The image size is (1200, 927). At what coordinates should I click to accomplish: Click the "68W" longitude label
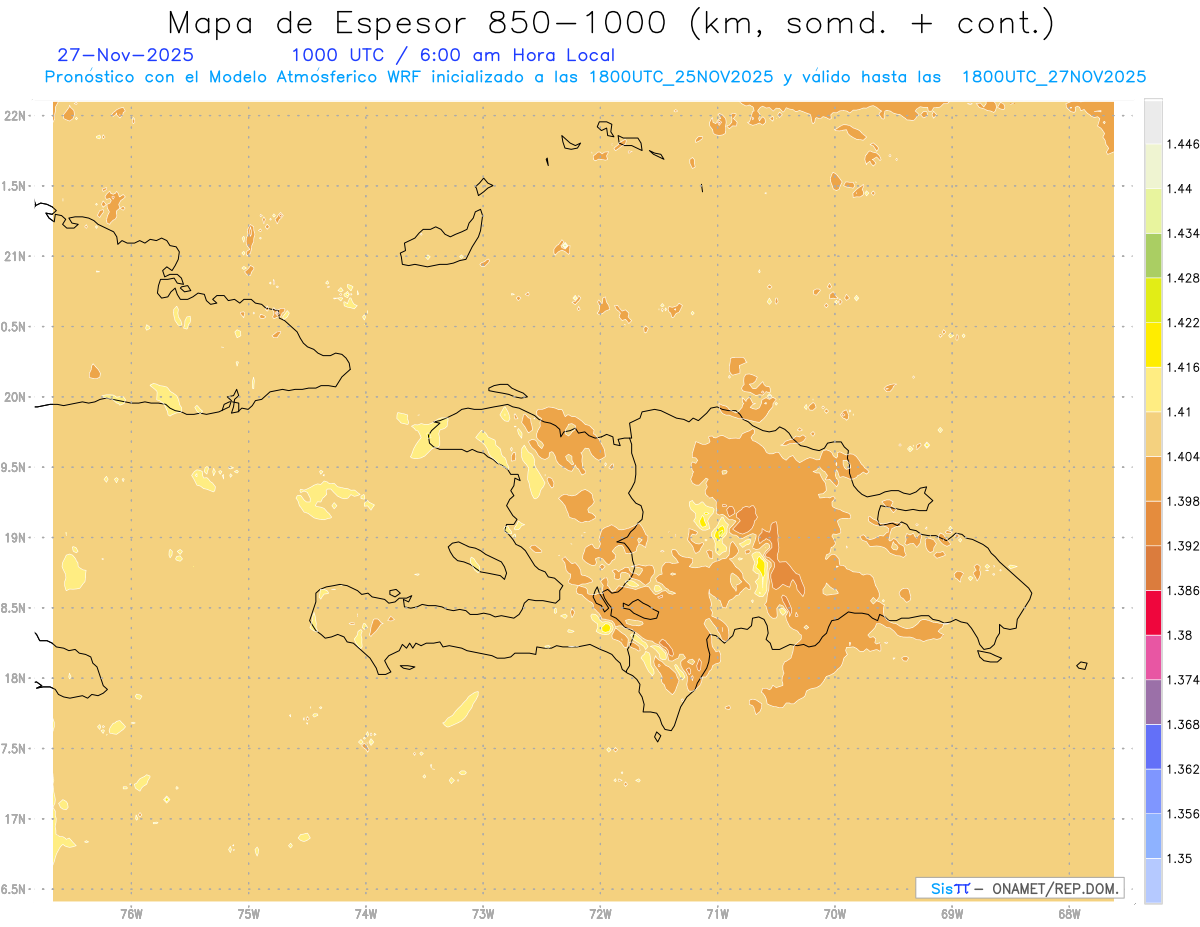point(1069,913)
